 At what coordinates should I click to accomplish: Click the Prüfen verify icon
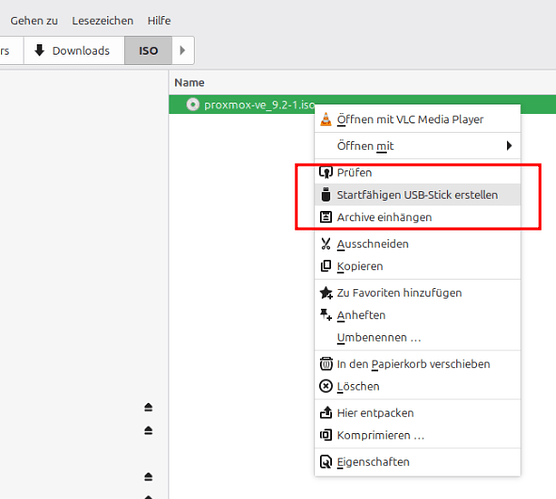click(326, 173)
